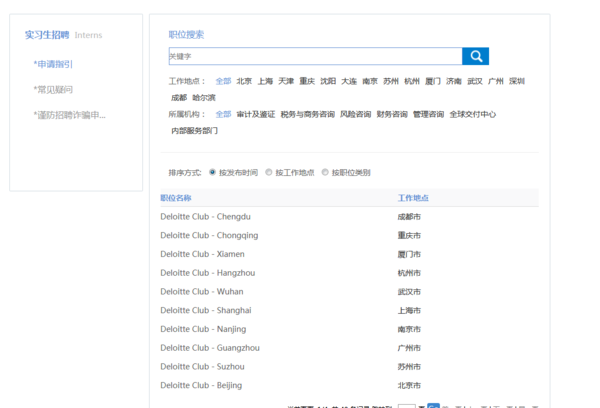The height and width of the screenshot is (408, 600).
Task: Open the Deloitte Club - Chongqing posting
Action: [209, 235]
